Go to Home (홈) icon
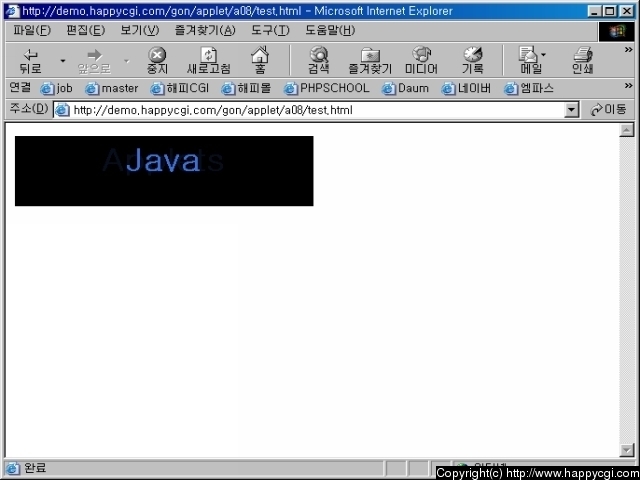 click(x=260, y=61)
